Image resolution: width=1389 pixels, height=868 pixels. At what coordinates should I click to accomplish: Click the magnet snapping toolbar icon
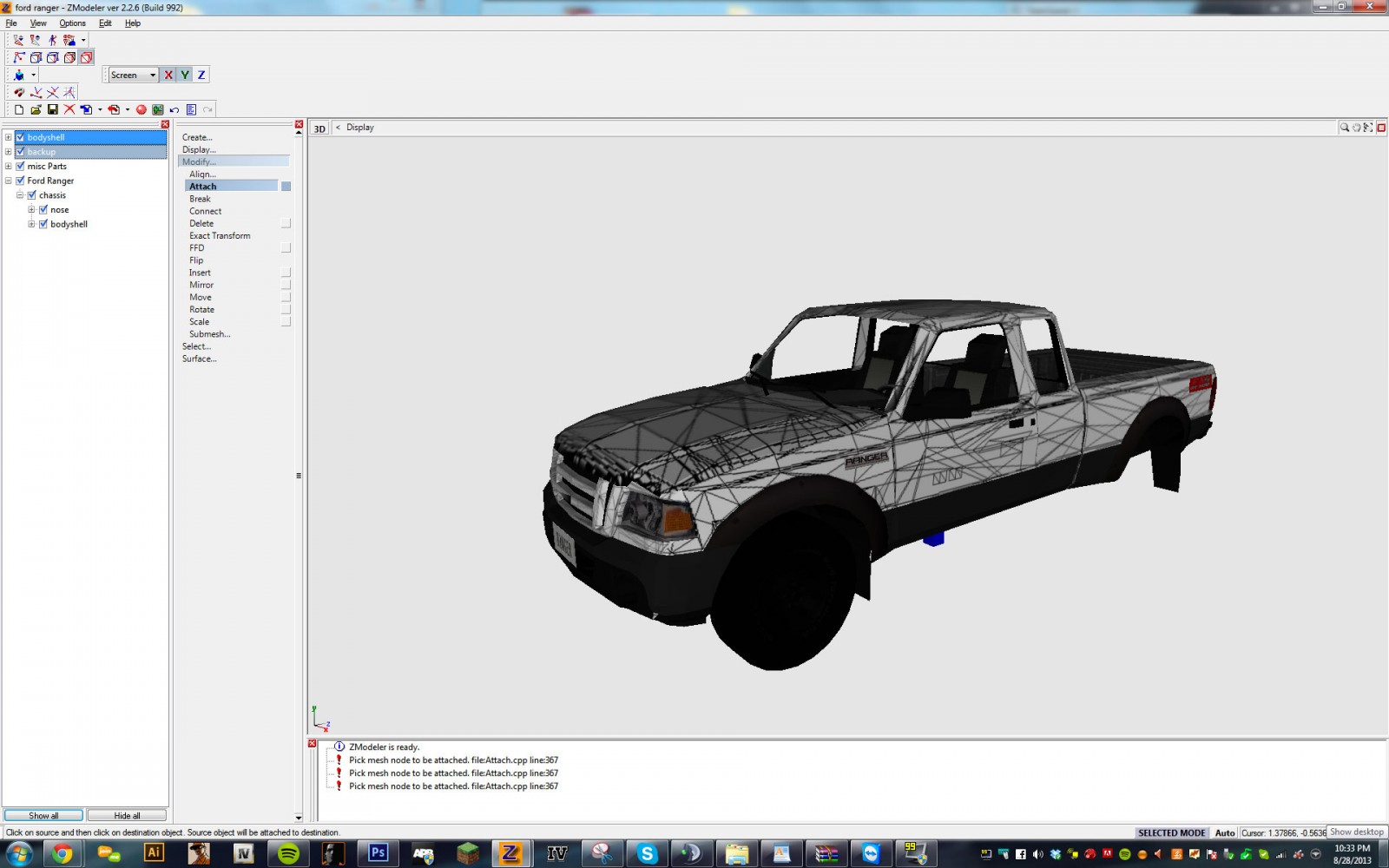point(19,92)
